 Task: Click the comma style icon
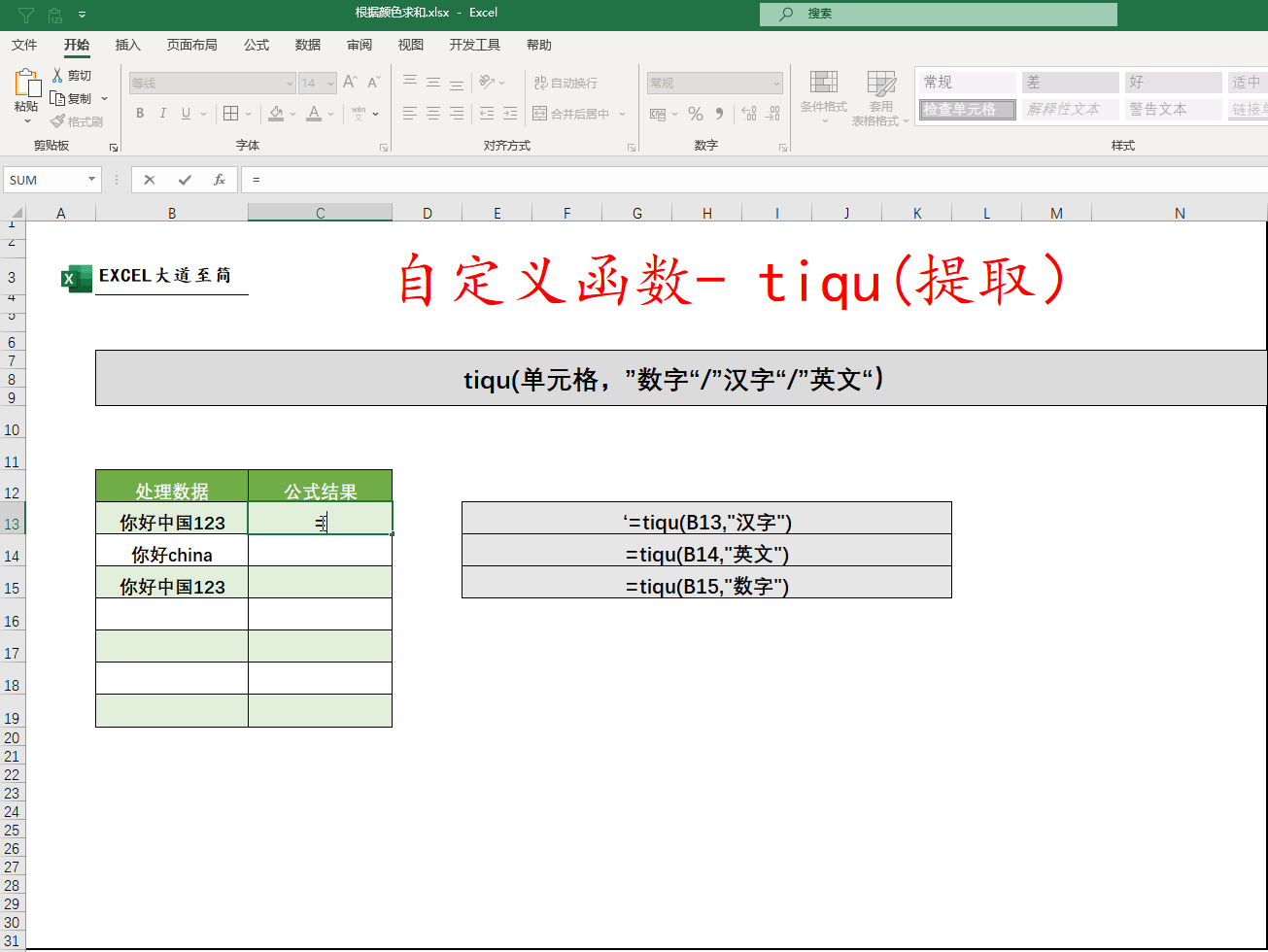pyautogui.click(x=719, y=114)
